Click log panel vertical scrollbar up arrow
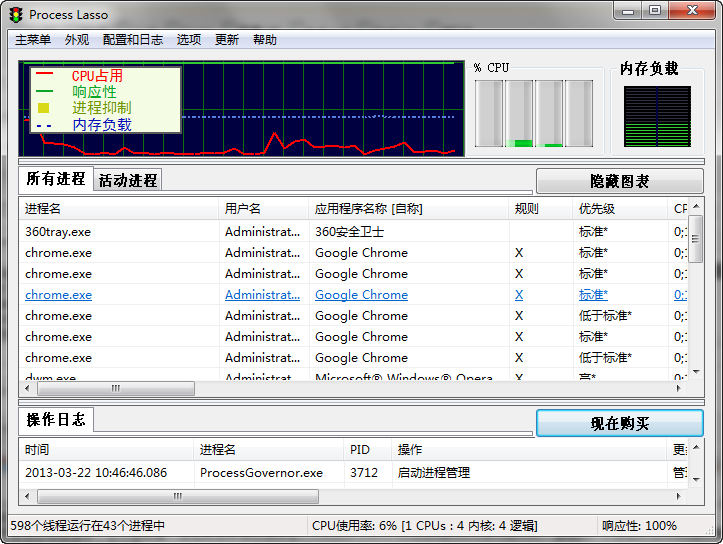The width and height of the screenshot is (723, 544). [696, 447]
